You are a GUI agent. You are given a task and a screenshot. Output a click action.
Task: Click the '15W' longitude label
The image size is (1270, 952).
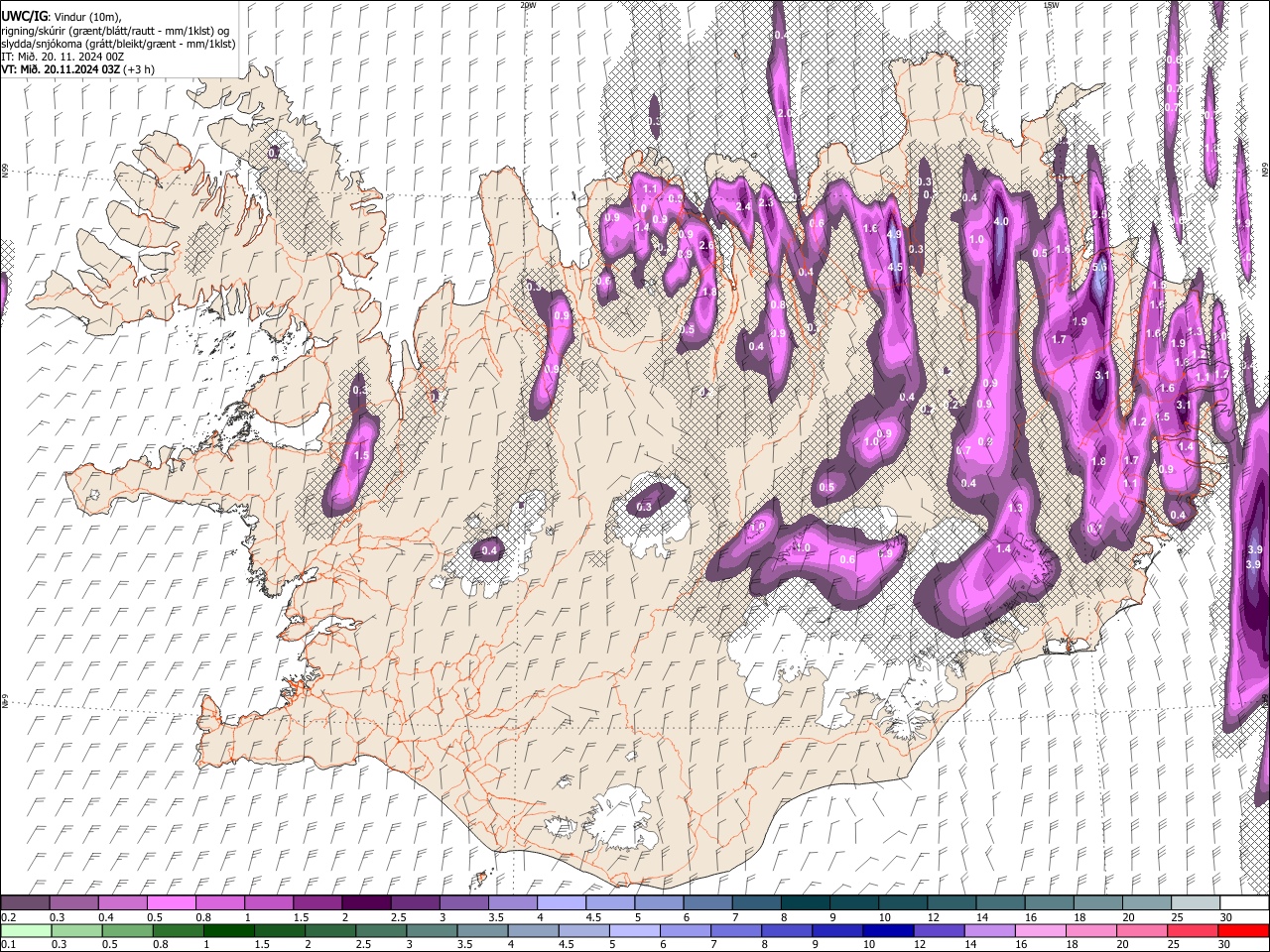(1052, 5)
